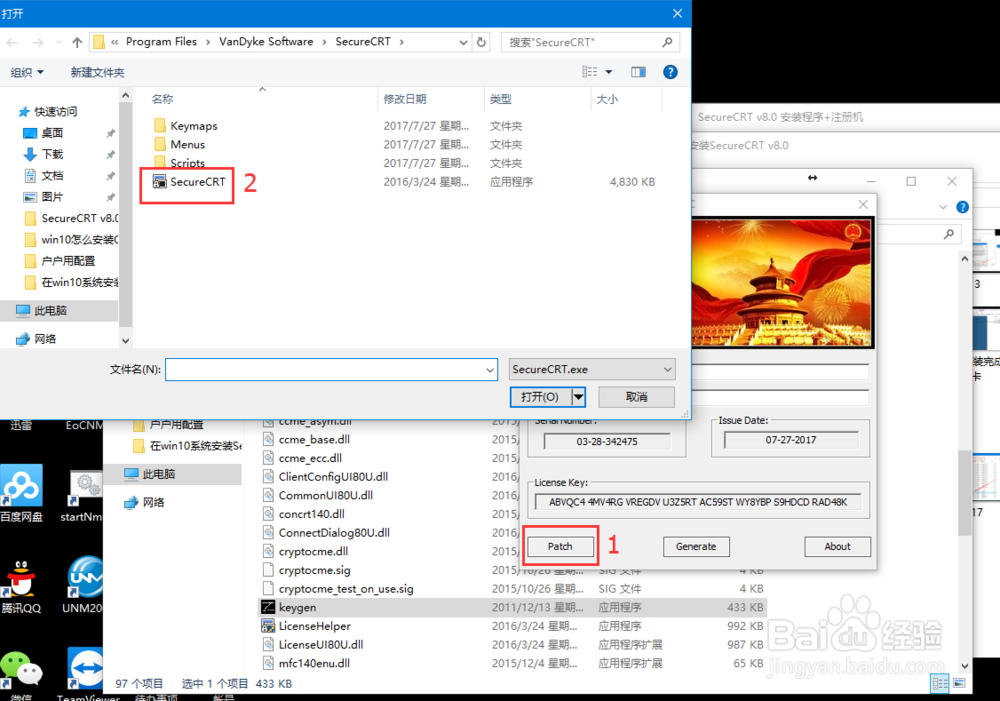
Task: Open help via the question mark icon
Action: (670, 72)
